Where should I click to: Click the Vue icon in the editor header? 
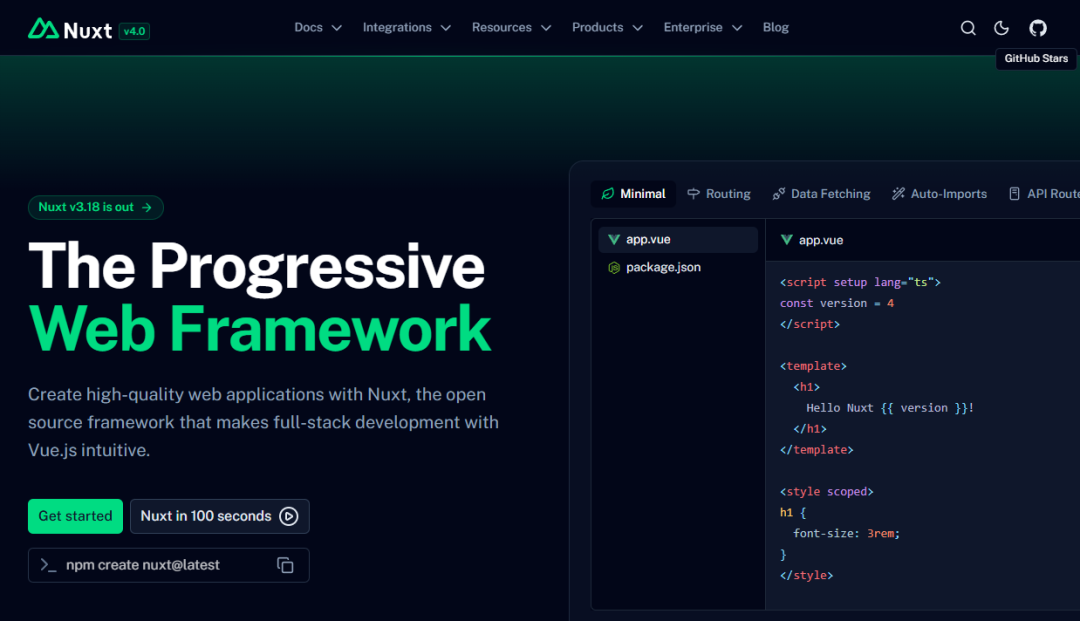tap(787, 240)
